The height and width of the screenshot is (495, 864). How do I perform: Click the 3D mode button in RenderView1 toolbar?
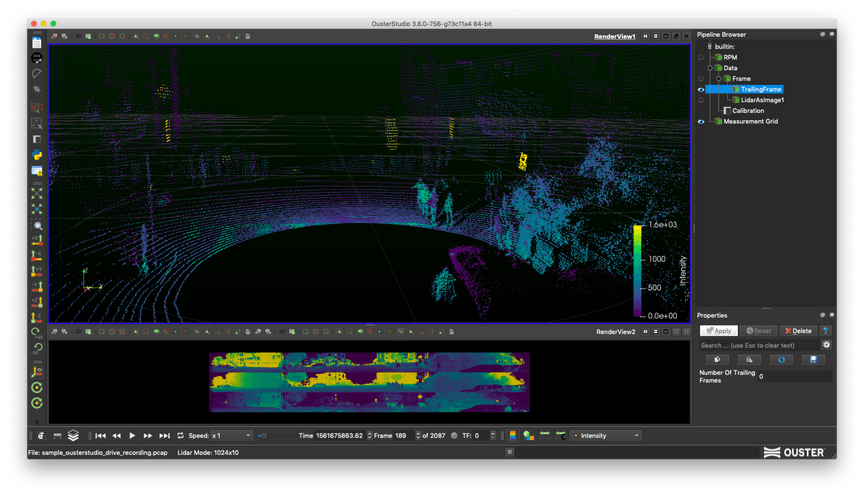pos(78,36)
